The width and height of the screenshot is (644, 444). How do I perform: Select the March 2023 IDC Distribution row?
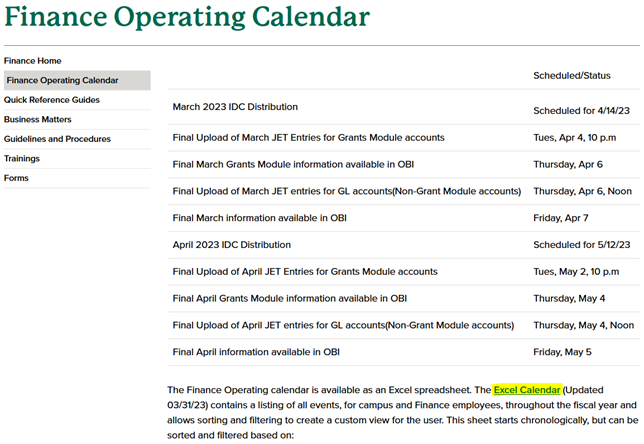point(235,107)
